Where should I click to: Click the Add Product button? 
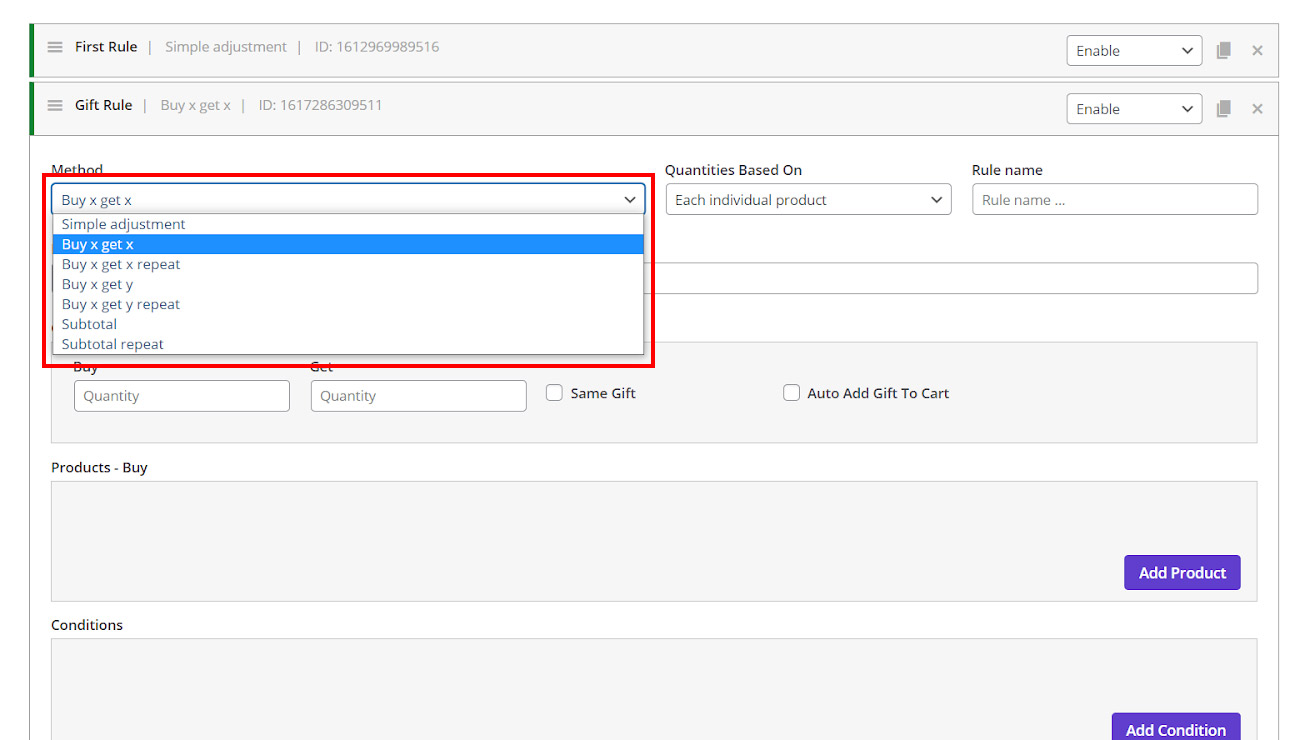point(1181,573)
